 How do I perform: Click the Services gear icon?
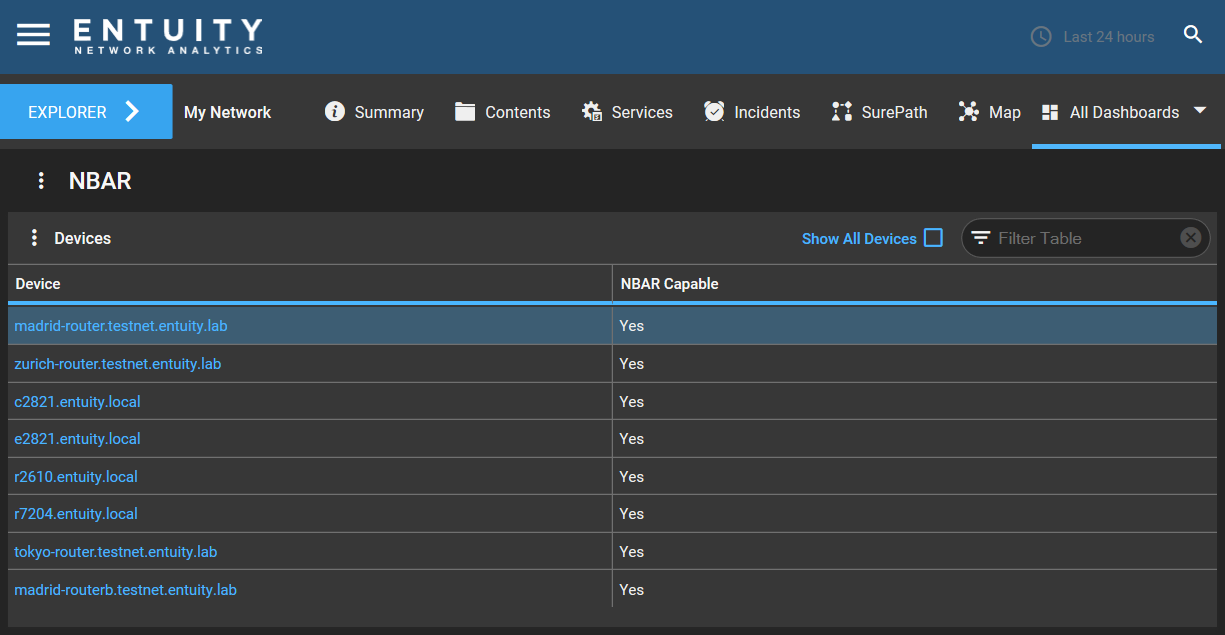pos(592,111)
